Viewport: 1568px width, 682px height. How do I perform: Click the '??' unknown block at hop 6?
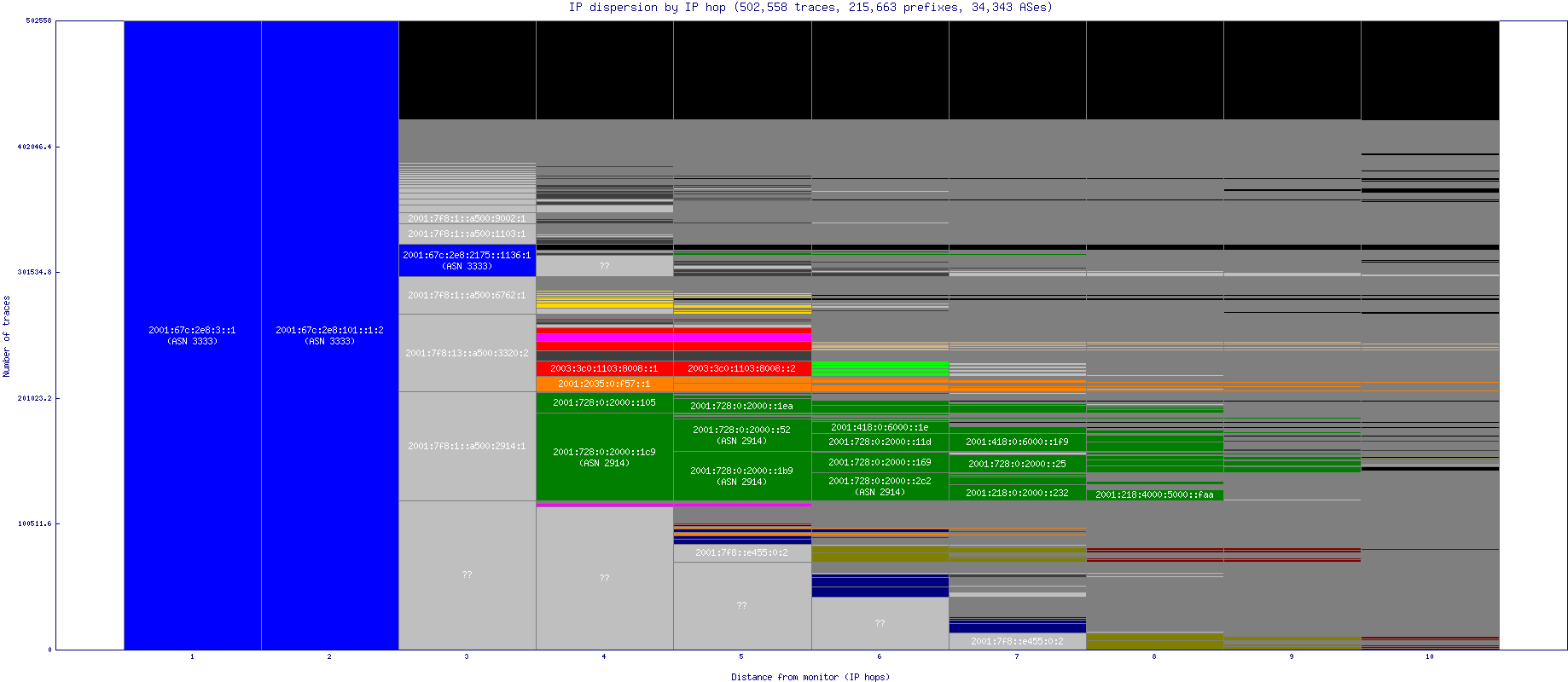click(x=880, y=623)
